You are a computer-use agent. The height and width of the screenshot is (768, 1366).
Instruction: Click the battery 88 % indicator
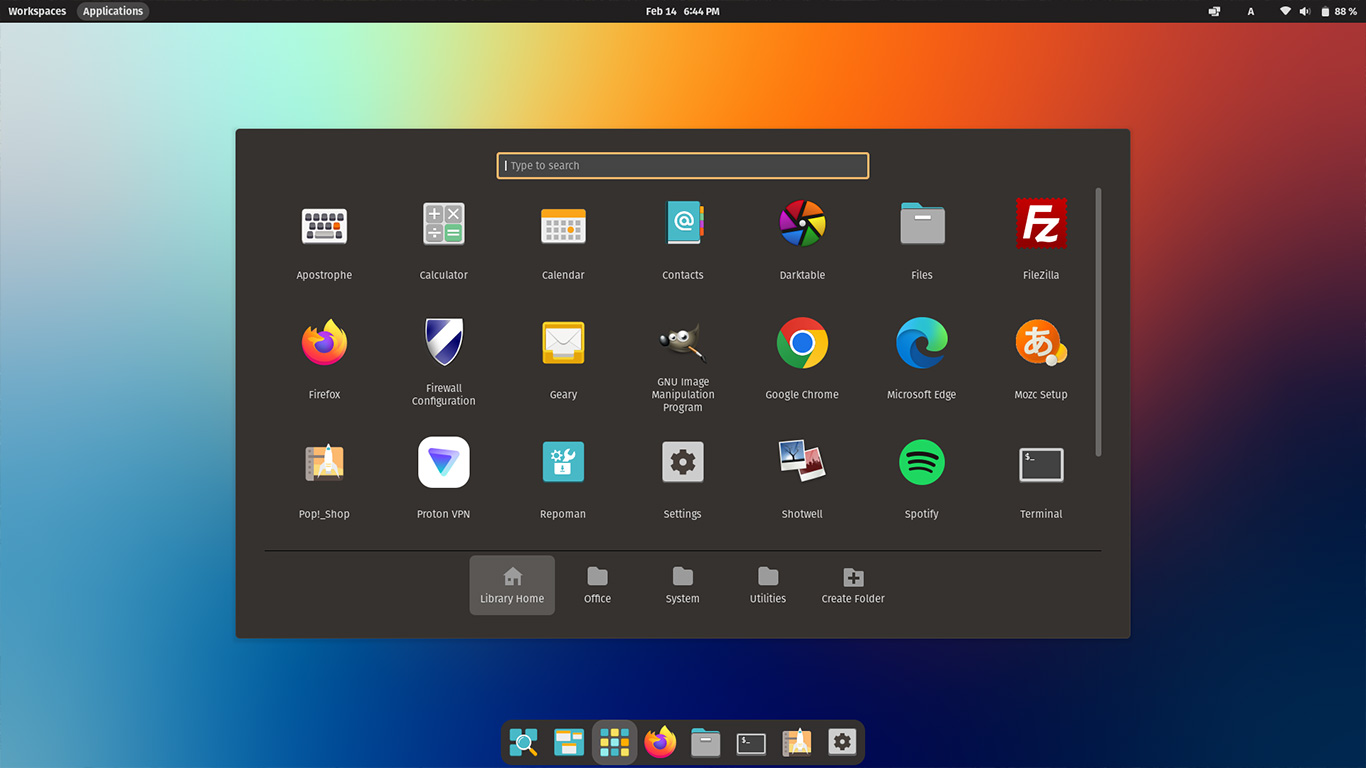click(x=1338, y=11)
